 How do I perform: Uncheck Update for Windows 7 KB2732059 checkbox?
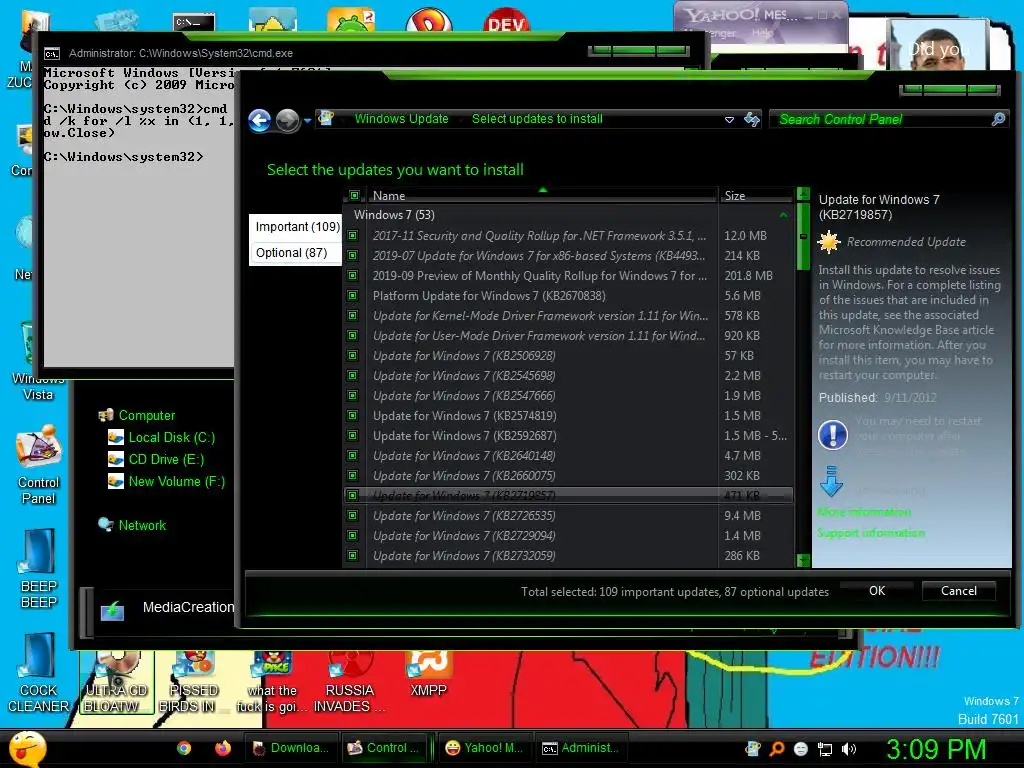click(x=353, y=556)
